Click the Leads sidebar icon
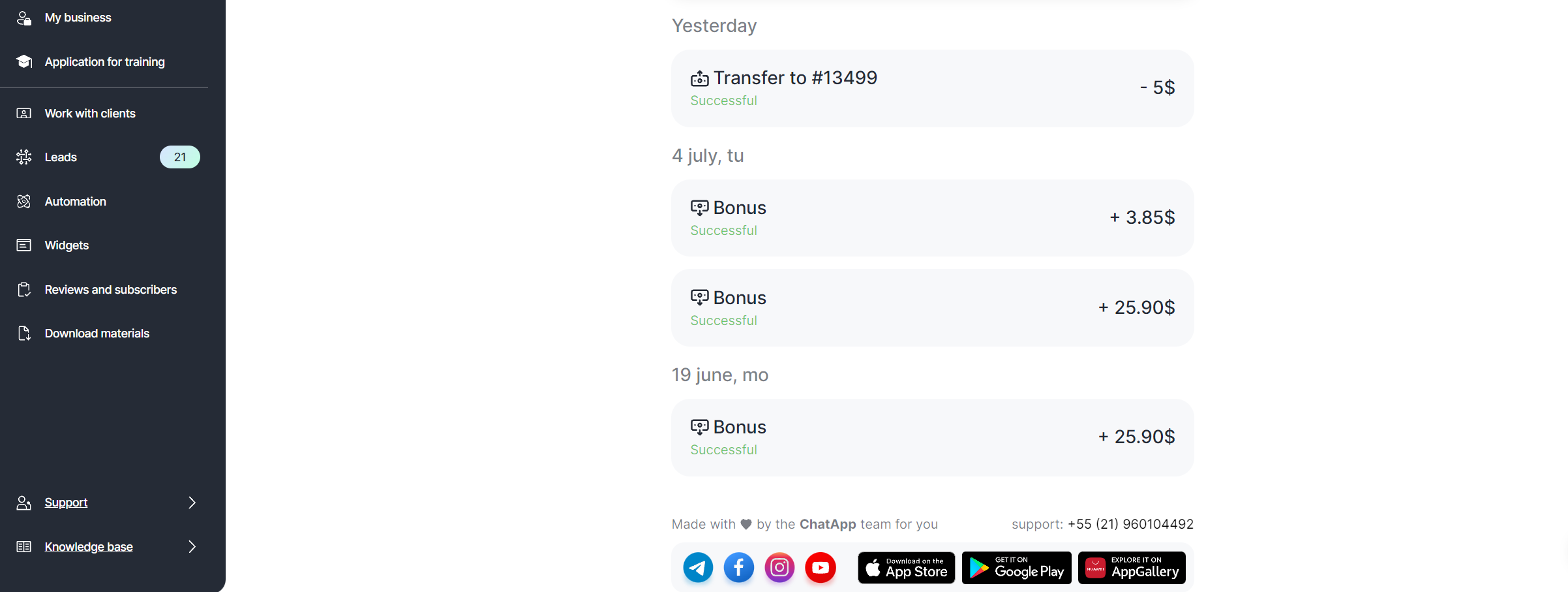 click(x=24, y=157)
